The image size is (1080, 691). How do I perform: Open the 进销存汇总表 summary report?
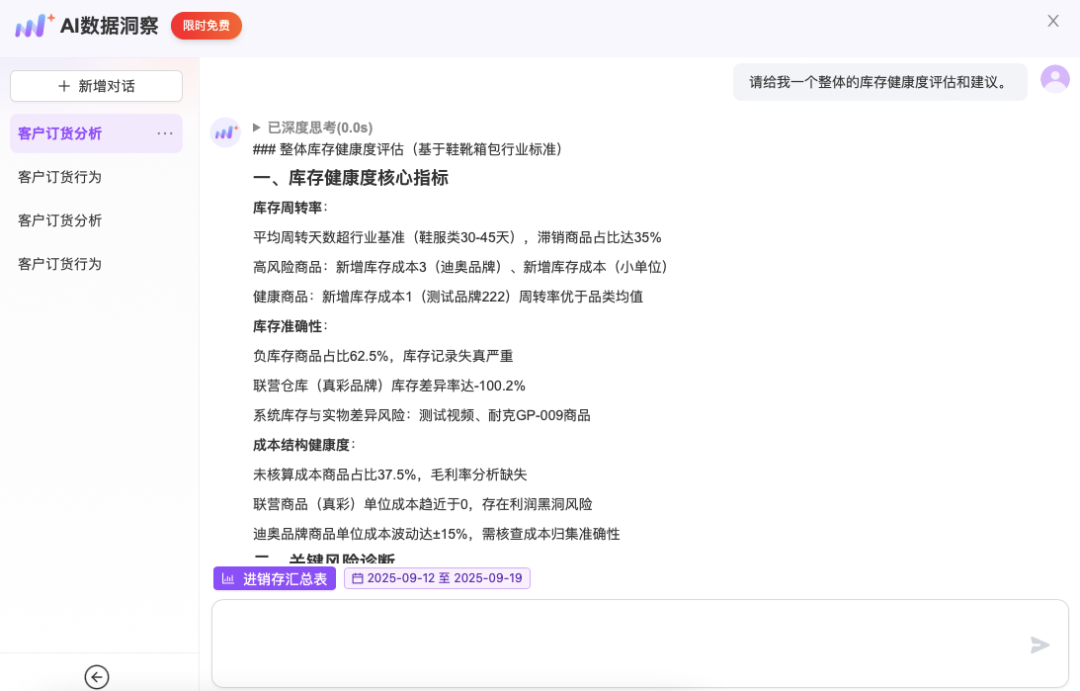pyautogui.click(x=273, y=578)
